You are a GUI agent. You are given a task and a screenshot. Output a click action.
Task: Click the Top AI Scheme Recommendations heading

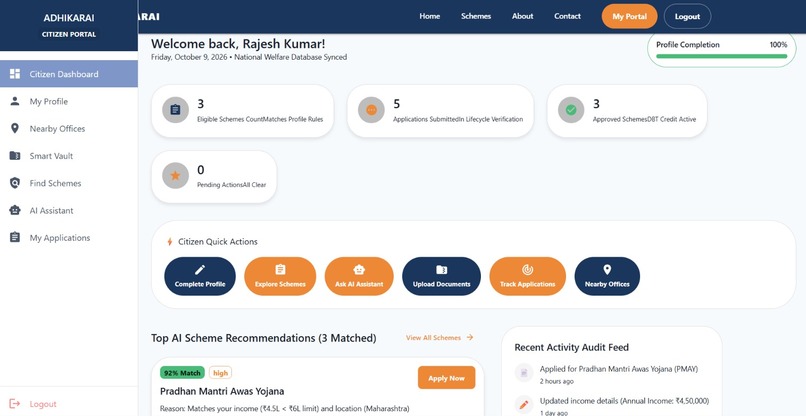(x=264, y=338)
